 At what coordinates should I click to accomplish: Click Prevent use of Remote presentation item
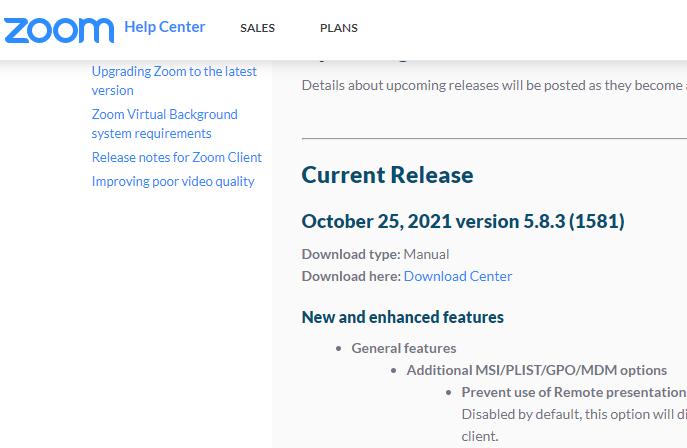point(574,392)
